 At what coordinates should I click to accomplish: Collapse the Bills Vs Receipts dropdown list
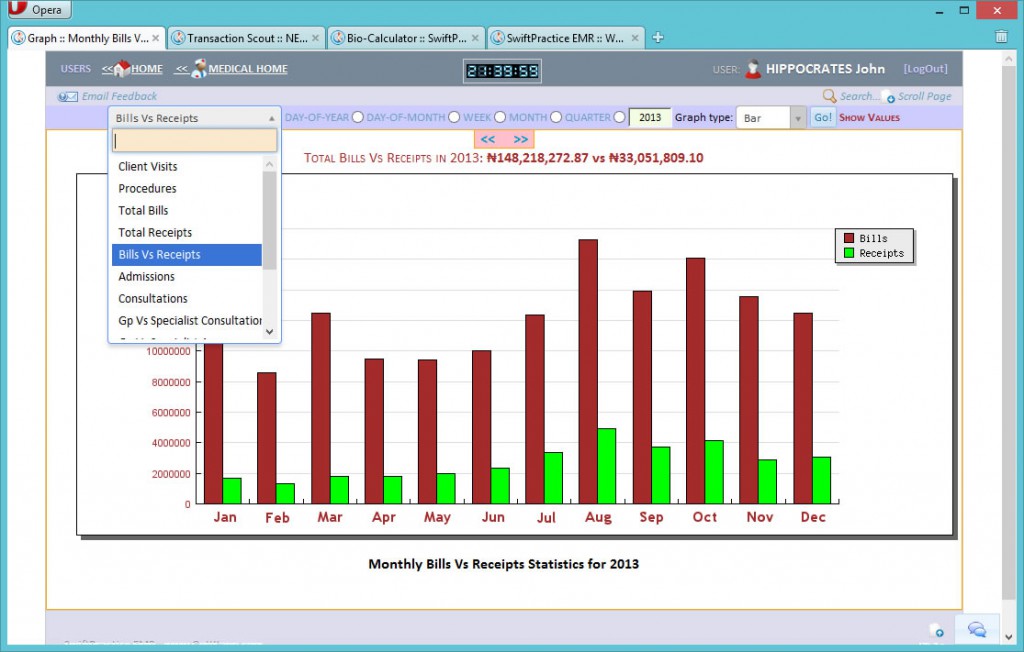coord(271,117)
